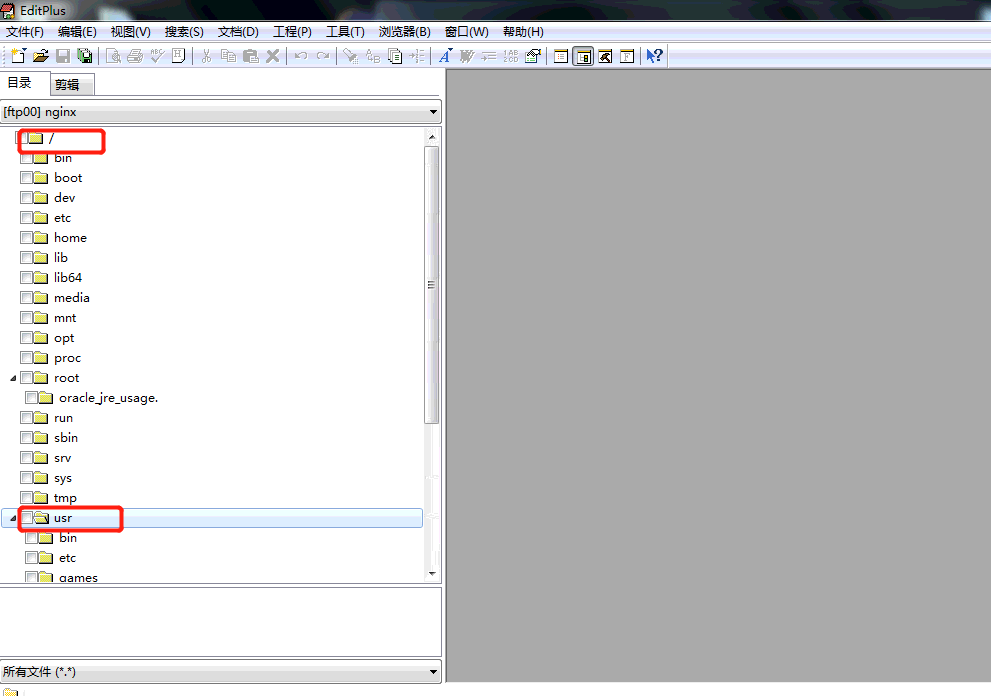Click the Print printer icon
Viewport: 991px width, 696px height.
click(135, 56)
